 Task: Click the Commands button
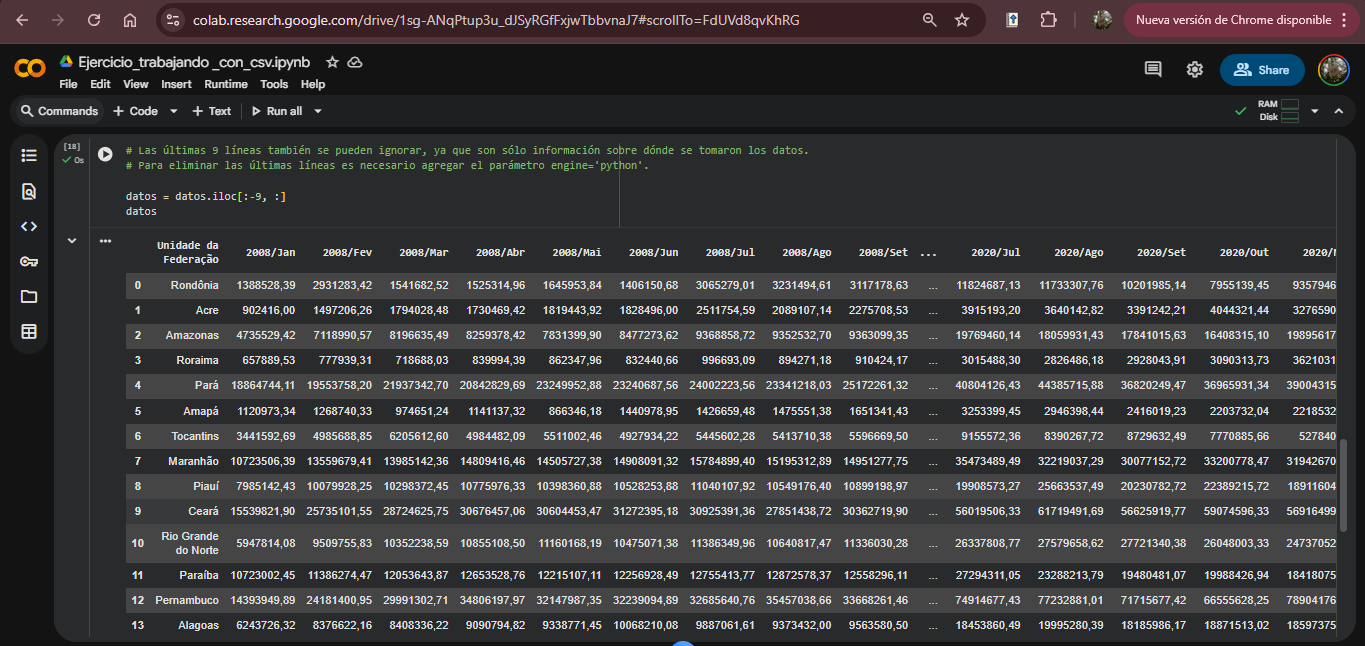(58, 111)
